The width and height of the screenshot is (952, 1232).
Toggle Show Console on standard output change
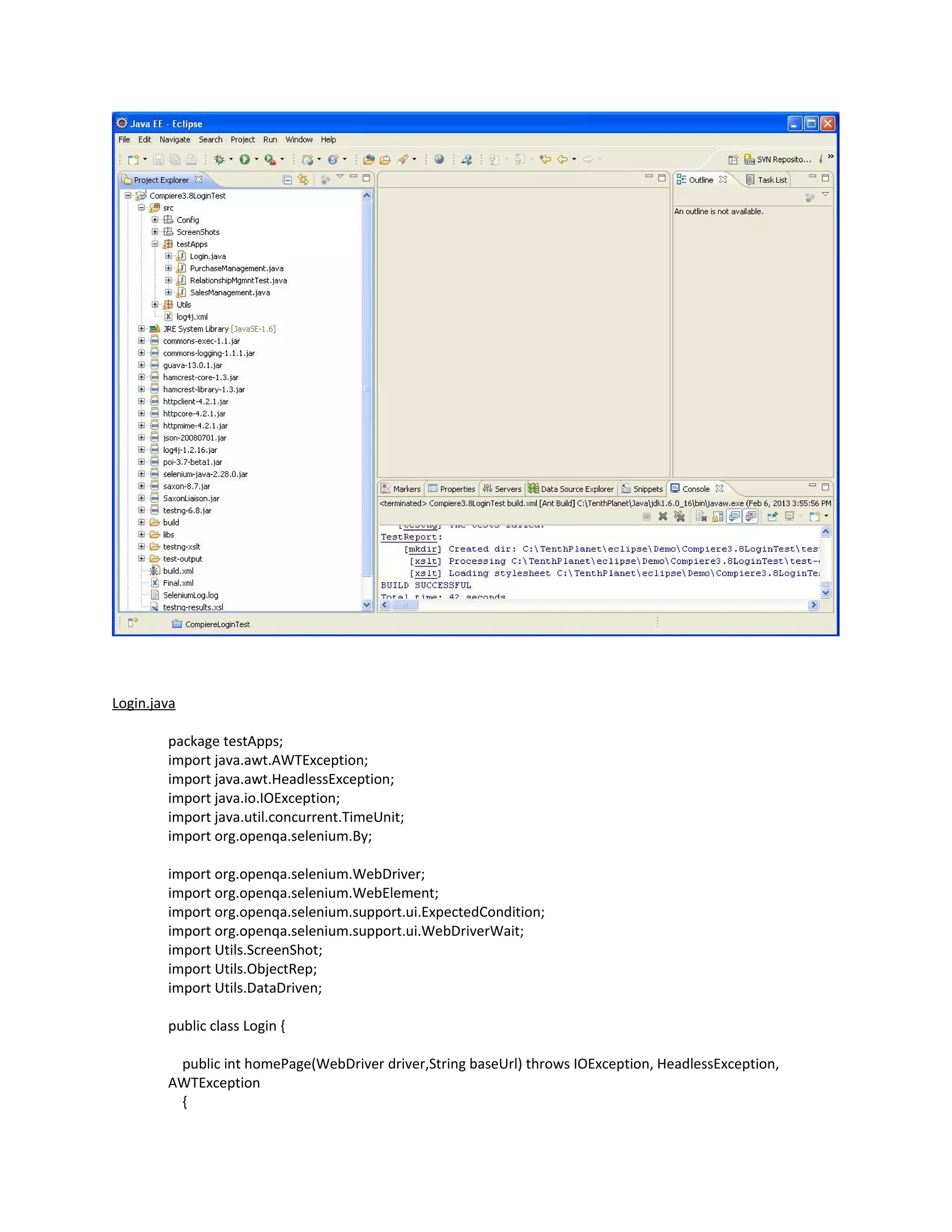(734, 516)
